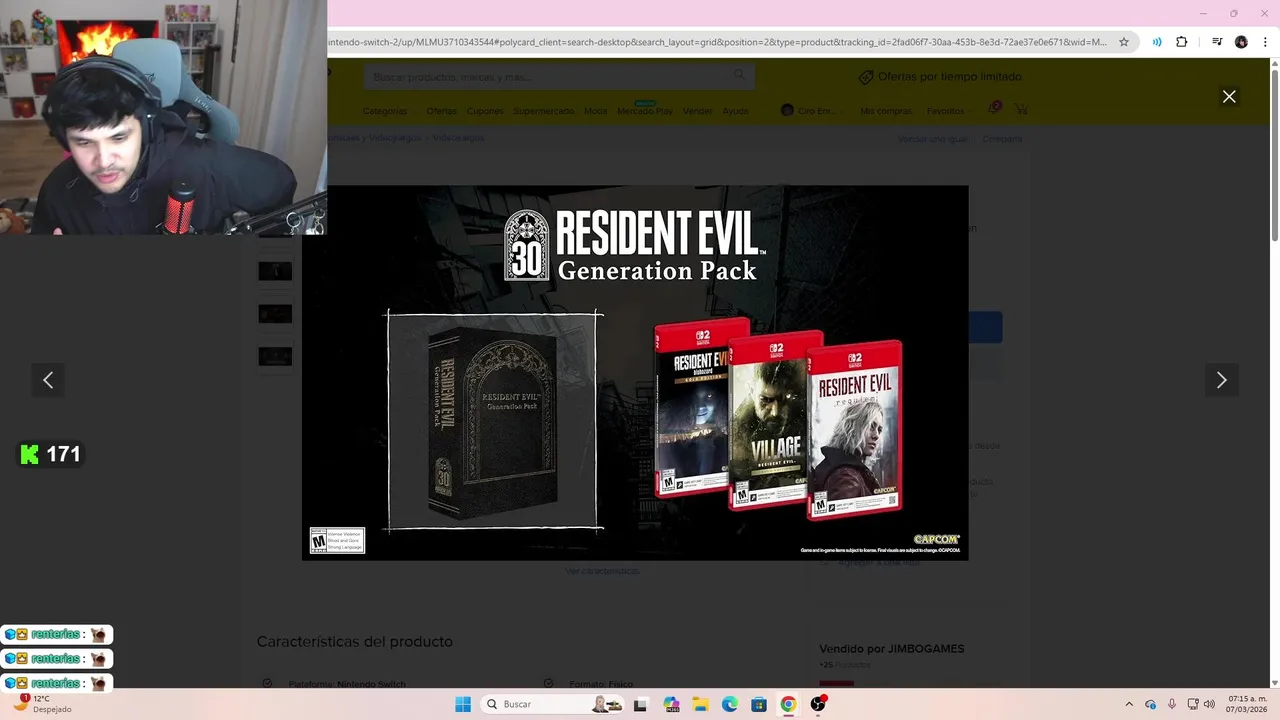Open the clock showing 07:15 a. m.

pyautogui.click(x=1247, y=704)
